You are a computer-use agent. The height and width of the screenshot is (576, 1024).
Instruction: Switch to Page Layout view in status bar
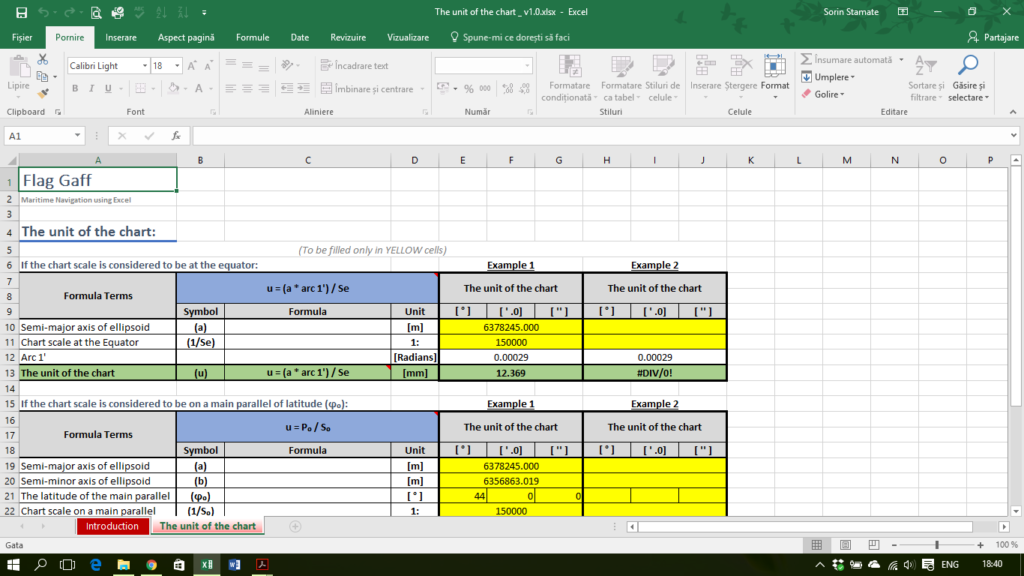tap(846, 545)
